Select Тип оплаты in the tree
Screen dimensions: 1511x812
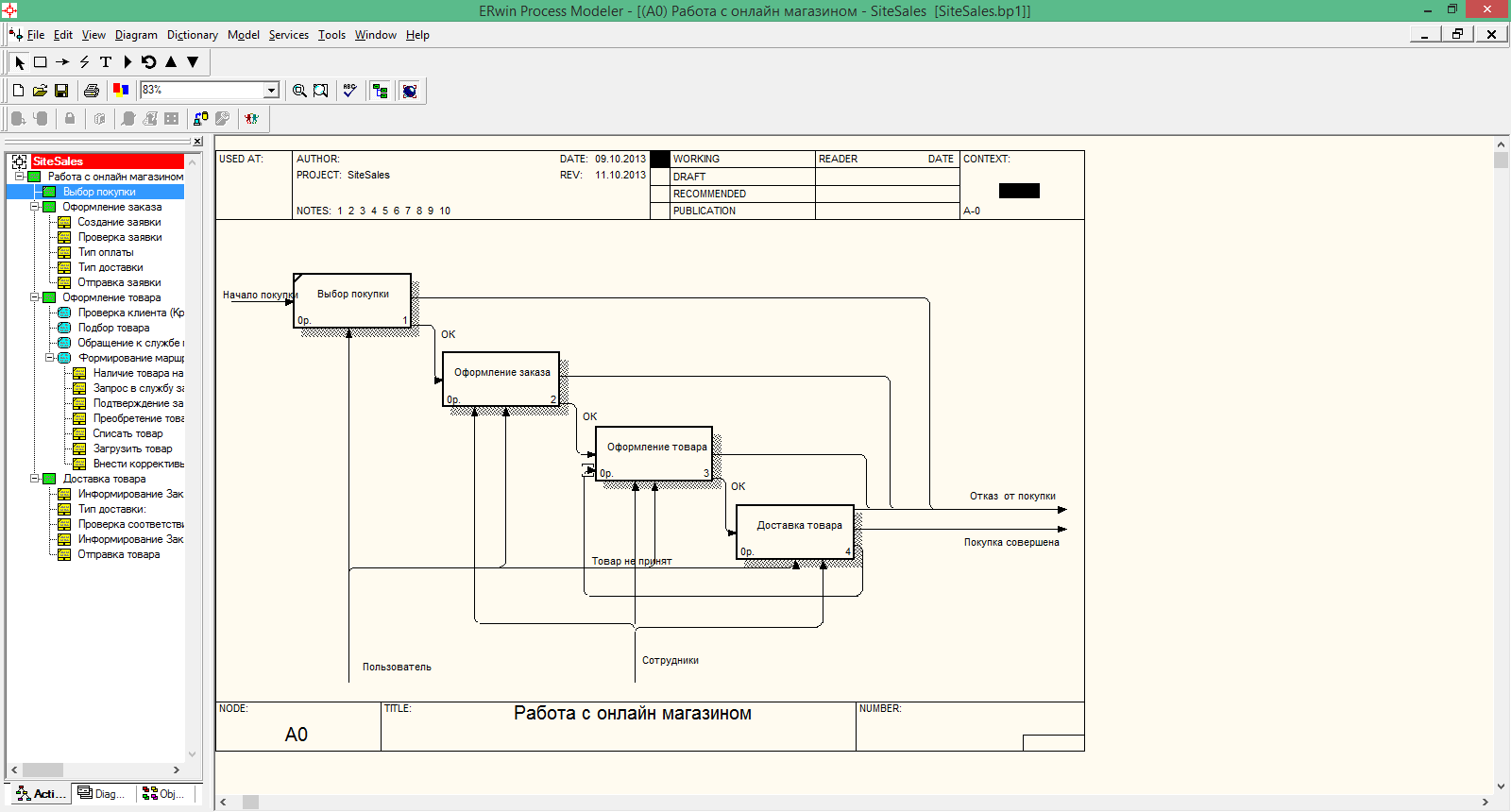(106, 252)
